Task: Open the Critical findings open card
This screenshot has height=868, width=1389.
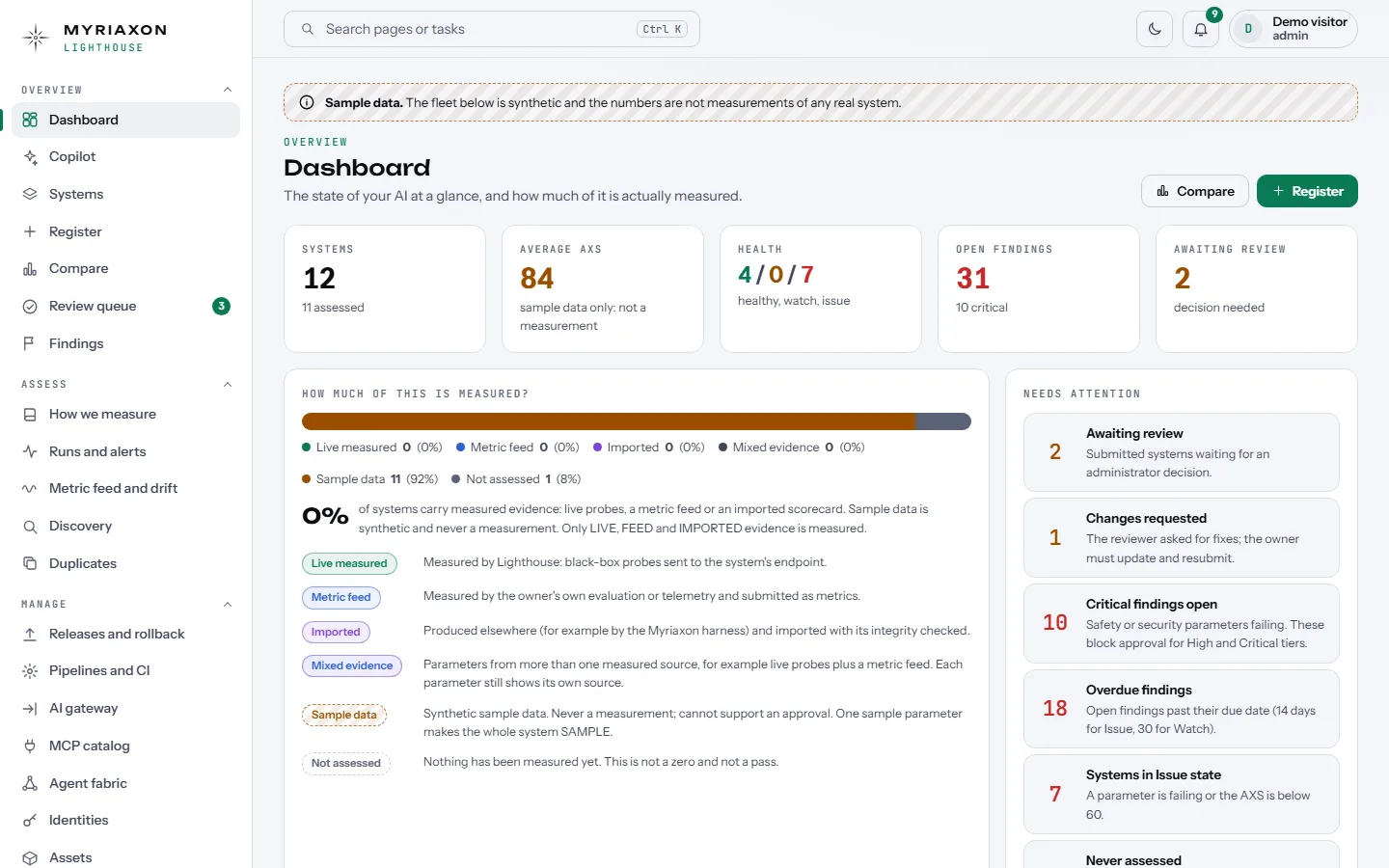Action: click(x=1182, y=623)
